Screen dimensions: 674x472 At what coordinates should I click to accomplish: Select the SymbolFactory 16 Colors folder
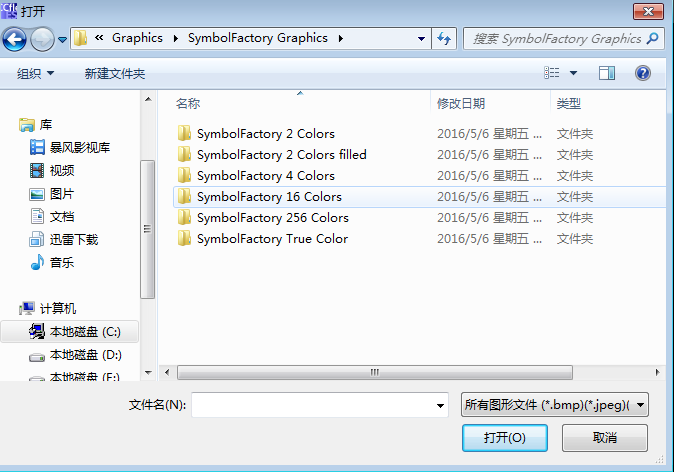click(x=269, y=197)
